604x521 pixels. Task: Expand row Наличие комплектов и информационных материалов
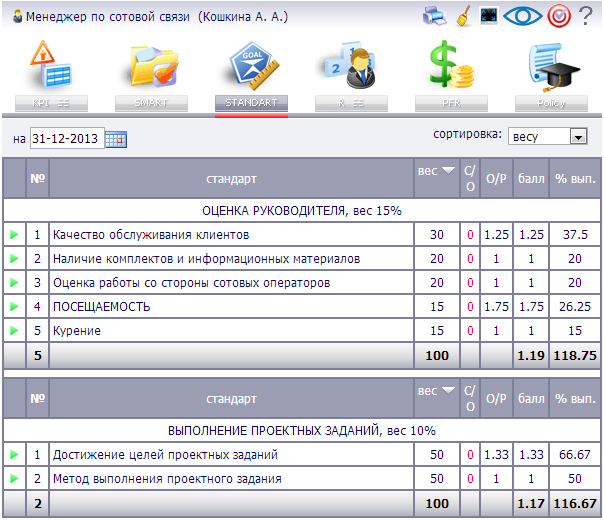click(x=14, y=258)
